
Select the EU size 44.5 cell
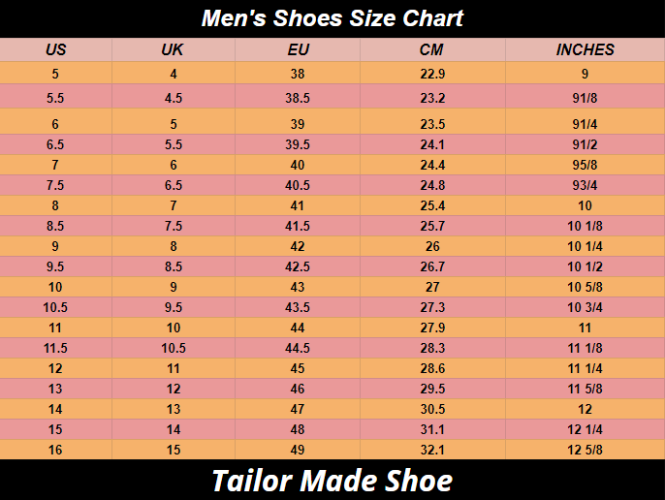click(x=297, y=348)
